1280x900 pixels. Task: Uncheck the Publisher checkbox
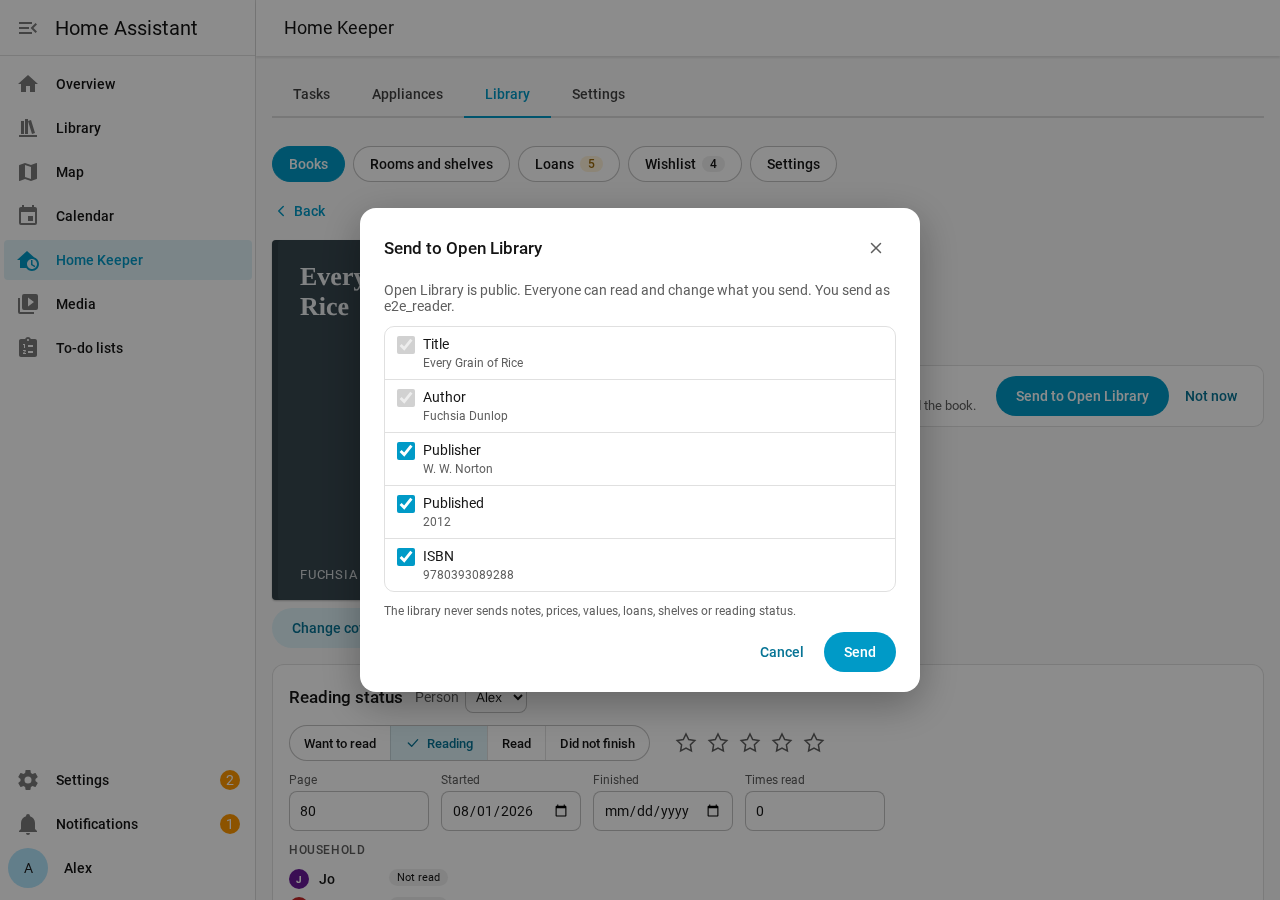tap(406, 451)
